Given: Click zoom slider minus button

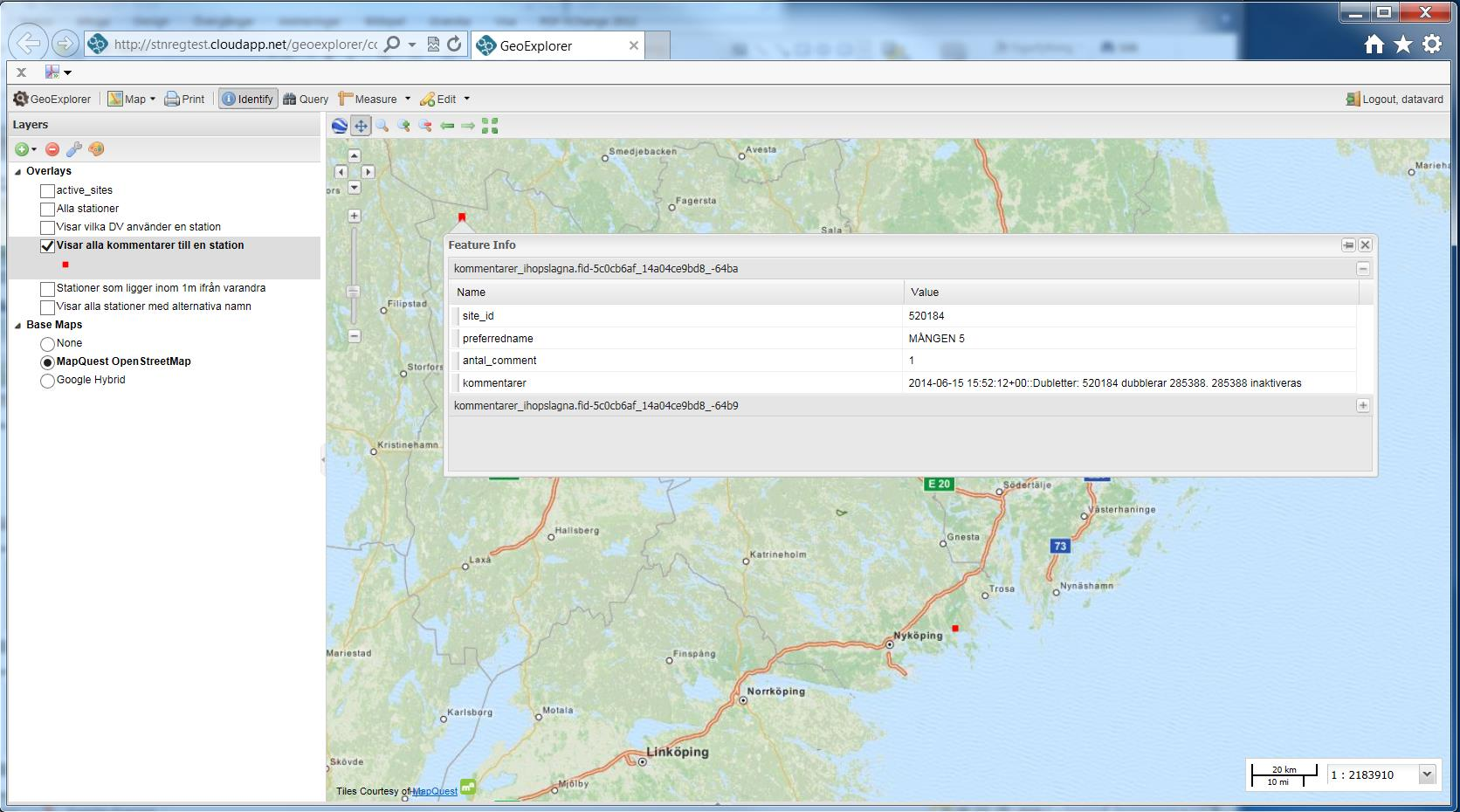Looking at the screenshot, I should click(354, 335).
